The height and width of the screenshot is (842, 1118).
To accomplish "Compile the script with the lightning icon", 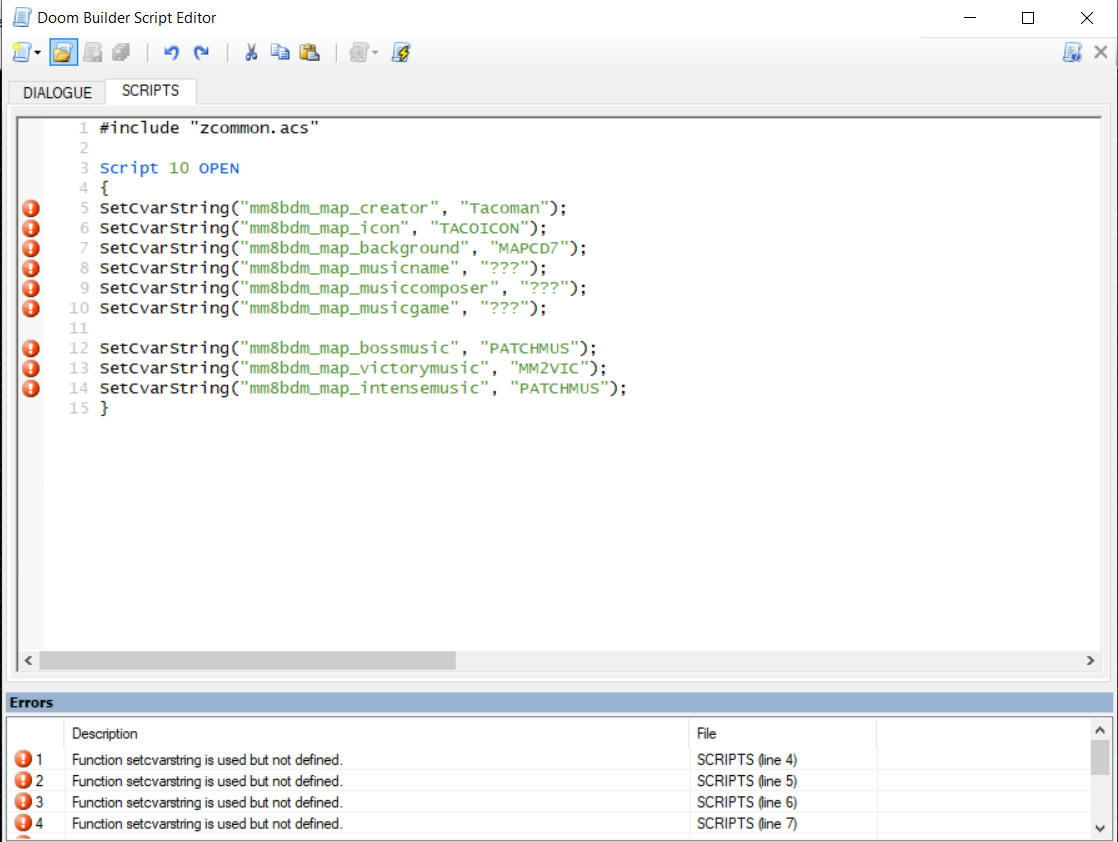I will [x=401, y=53].
